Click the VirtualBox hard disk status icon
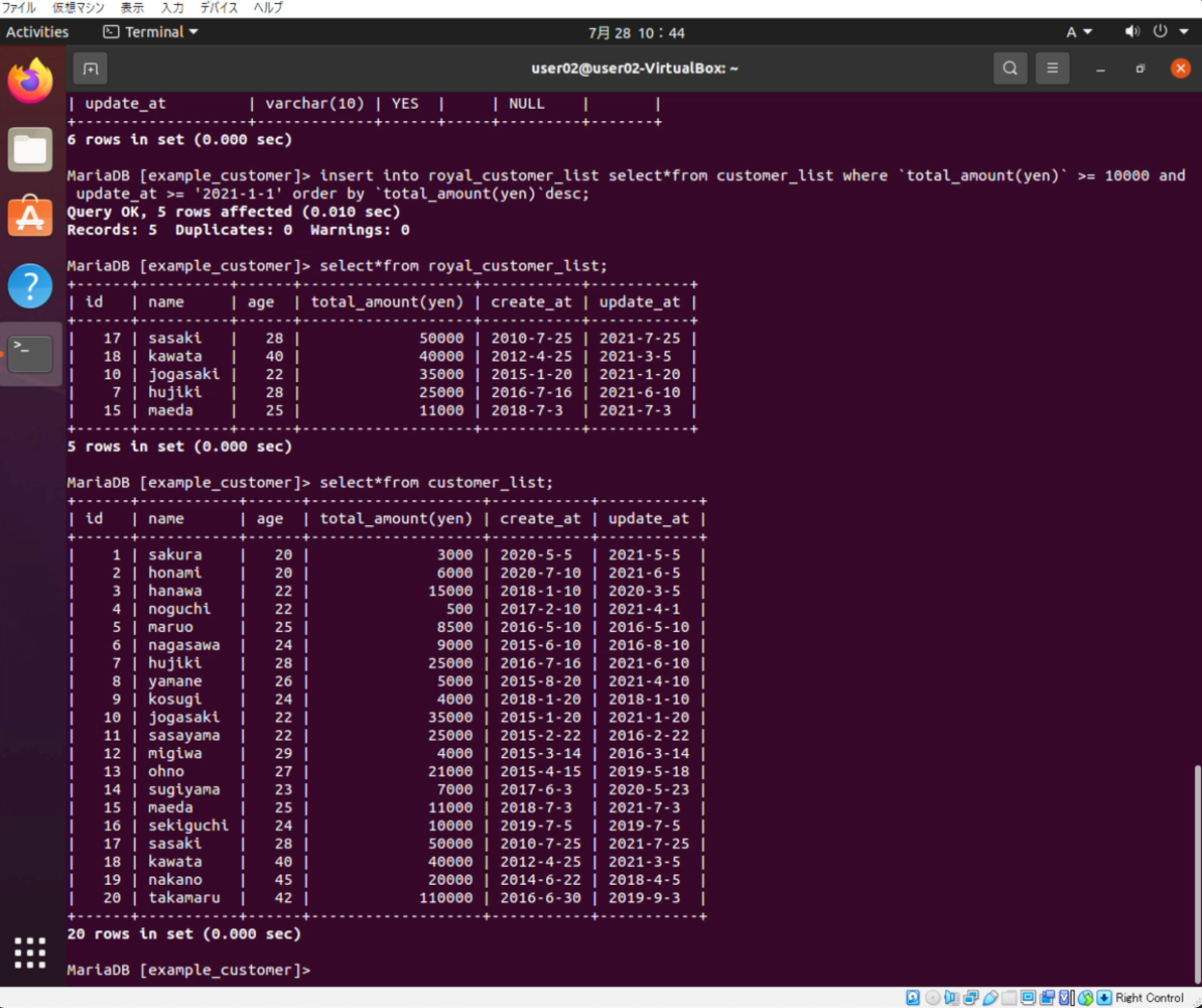 [913, 998]
